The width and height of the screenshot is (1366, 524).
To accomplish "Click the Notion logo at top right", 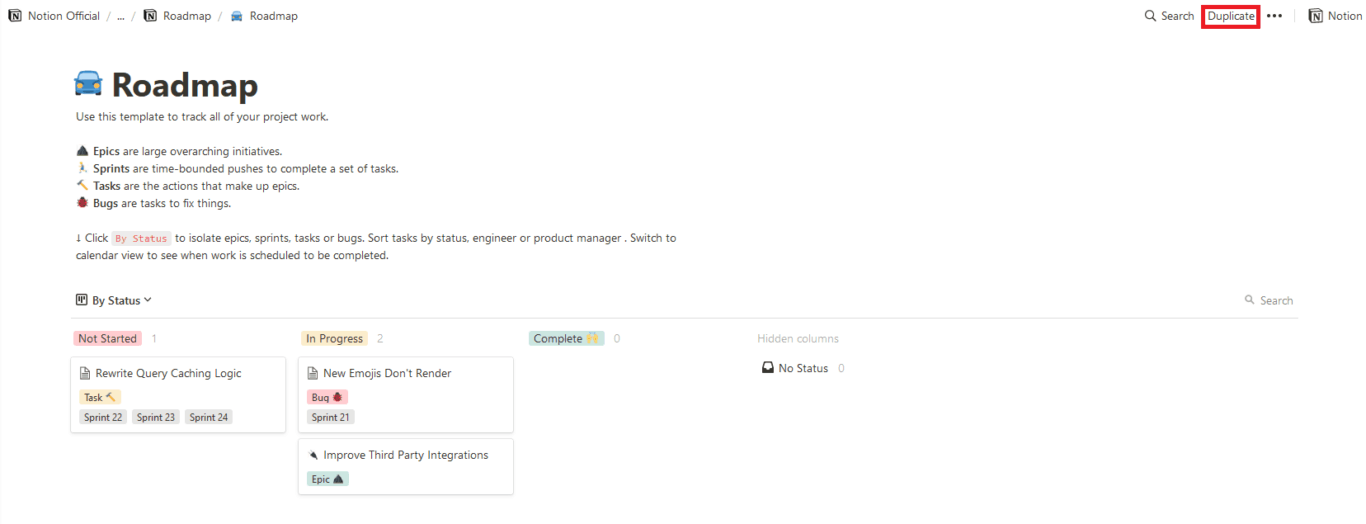I will [x=1316, y=16].
